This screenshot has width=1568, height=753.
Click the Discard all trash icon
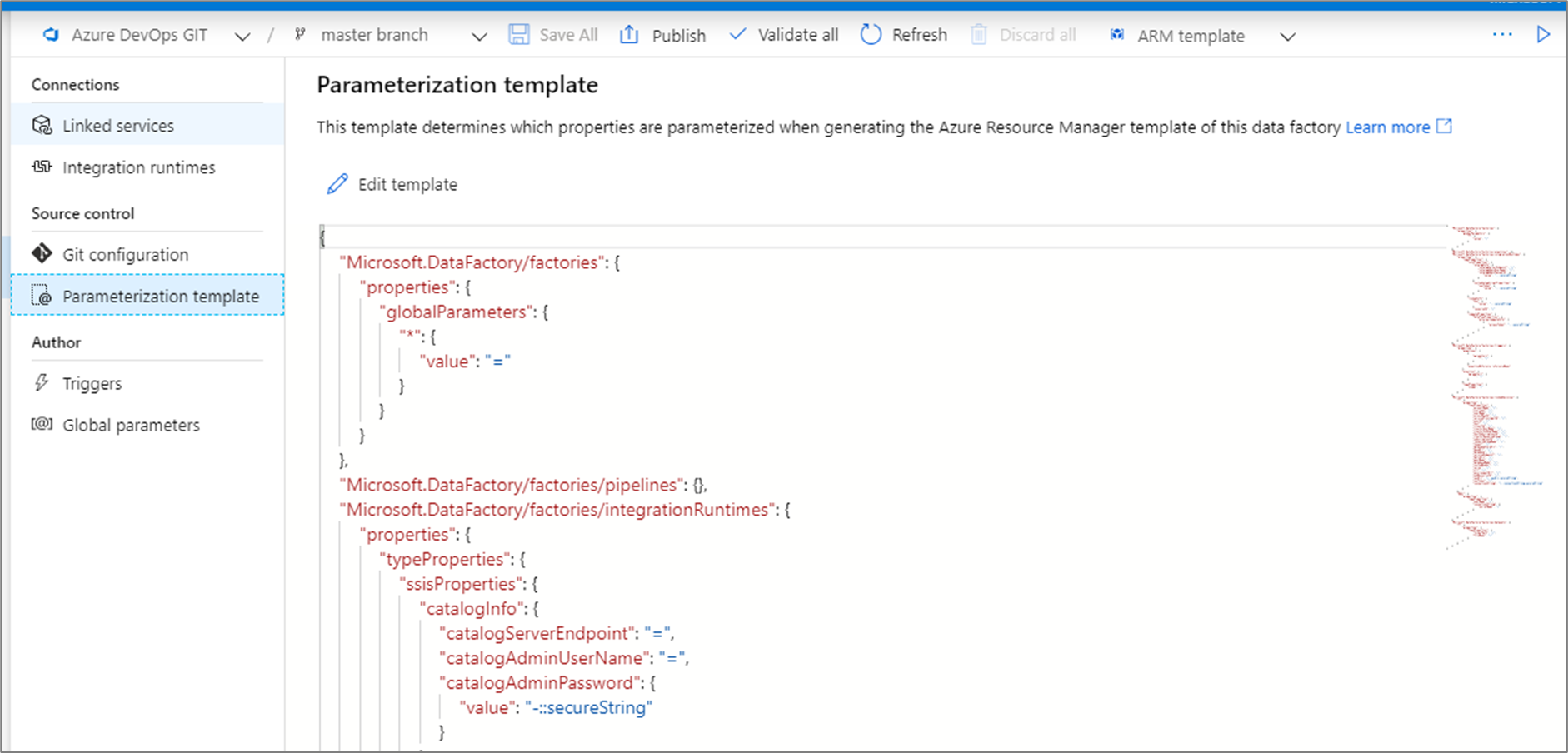(x=979, y=34)
